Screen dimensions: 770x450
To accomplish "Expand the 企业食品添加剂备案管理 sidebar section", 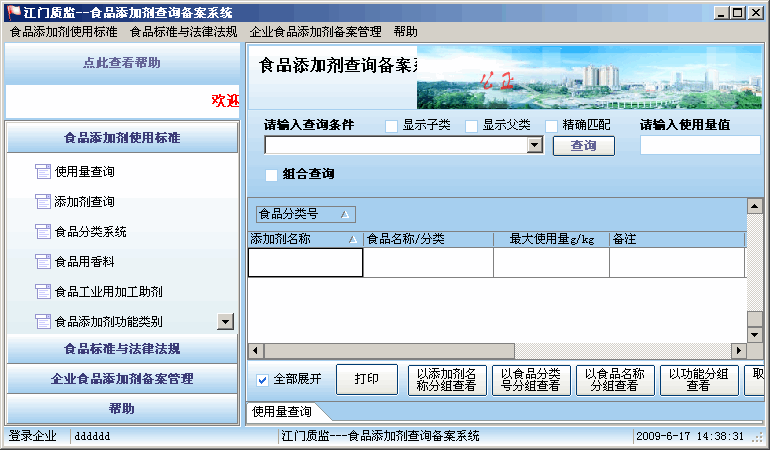I will [122, 379].
